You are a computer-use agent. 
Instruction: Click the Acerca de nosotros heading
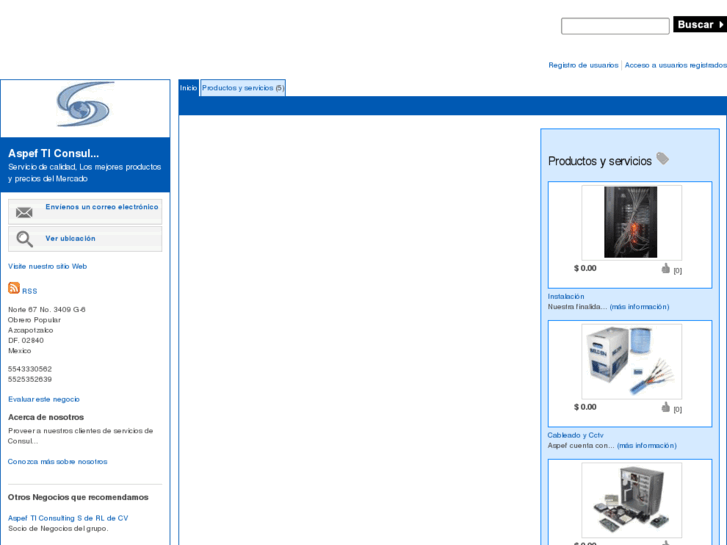point(46,417)
